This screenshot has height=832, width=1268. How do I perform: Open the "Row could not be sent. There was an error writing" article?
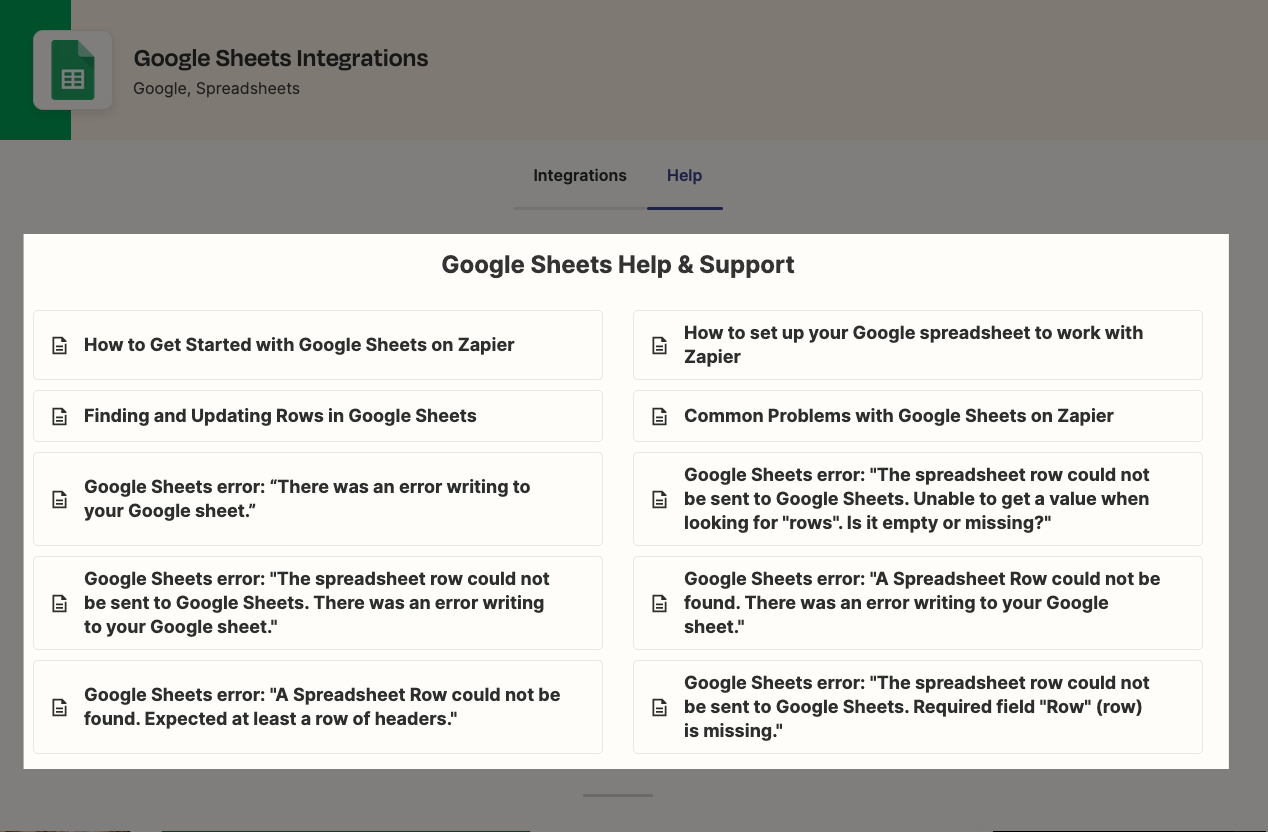coord(318,603)
